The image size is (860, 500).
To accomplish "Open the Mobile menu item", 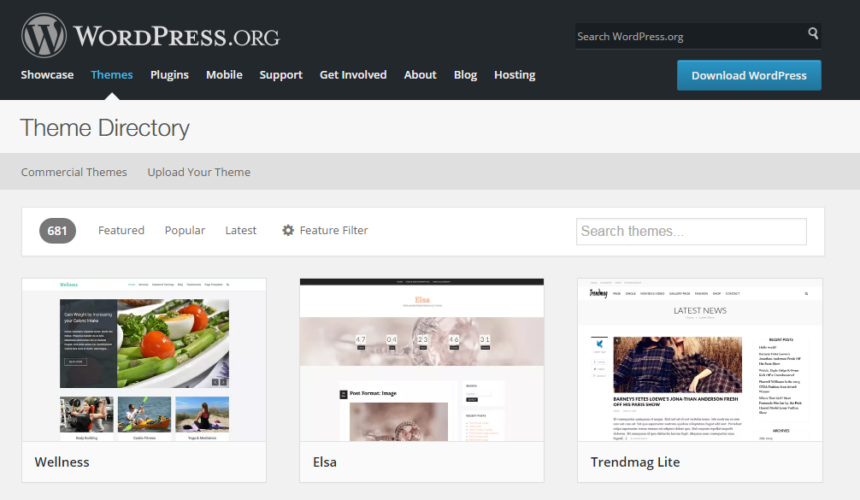I will (224, 75).
